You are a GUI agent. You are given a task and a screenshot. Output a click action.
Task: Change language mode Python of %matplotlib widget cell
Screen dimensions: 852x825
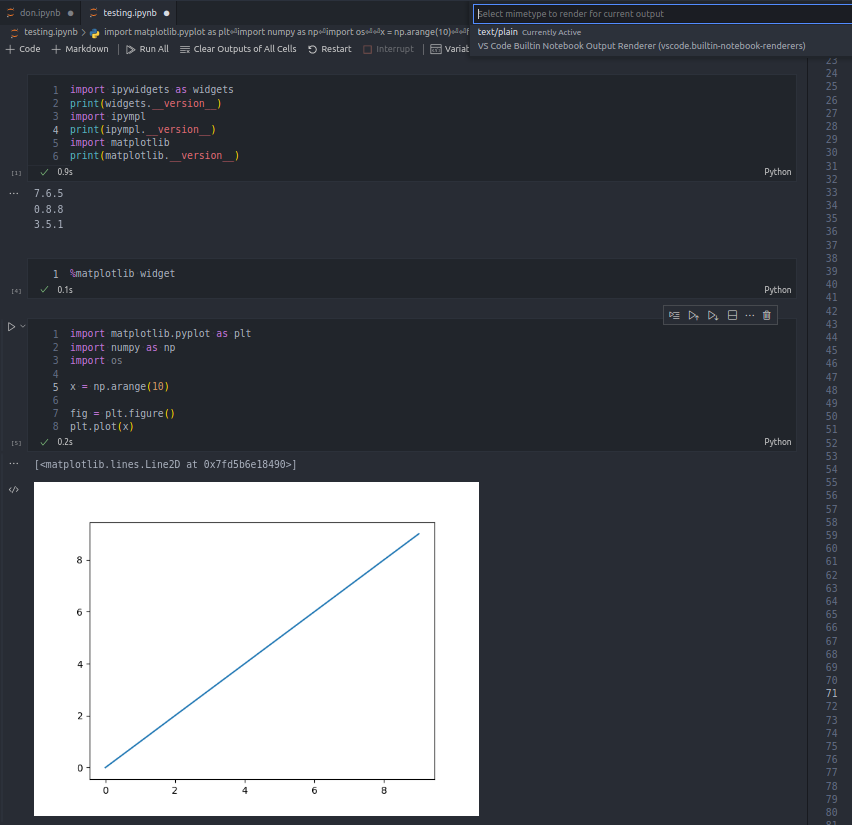click(x=778, y=290)
